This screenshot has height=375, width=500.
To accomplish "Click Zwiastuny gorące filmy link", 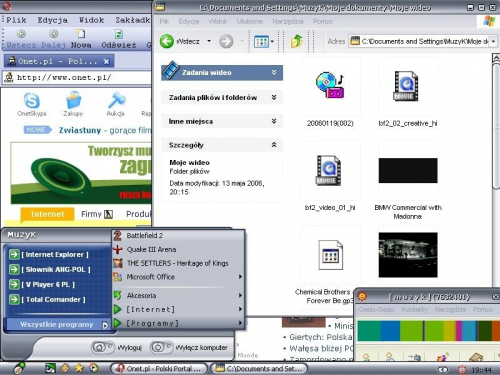I will [x=105, y=130].
